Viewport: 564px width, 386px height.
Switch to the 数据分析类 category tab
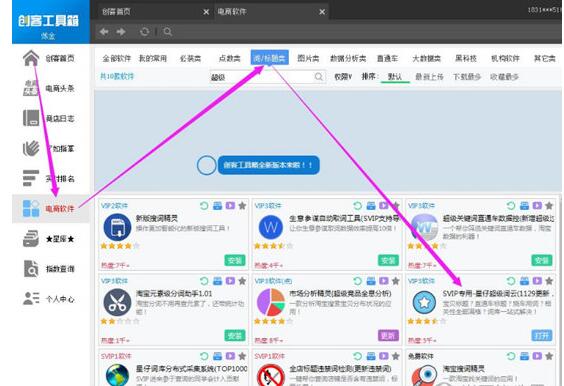348,58
